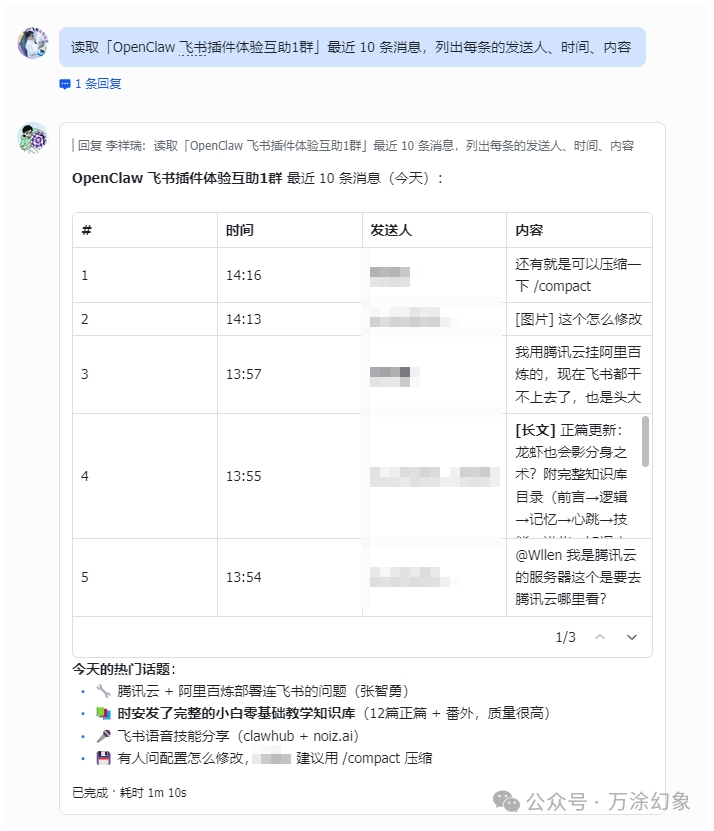Screen dimensions: 714x831
Task: Click the '已完成 · 耗时 1m 10s' status text
Action: click(129, 793)
